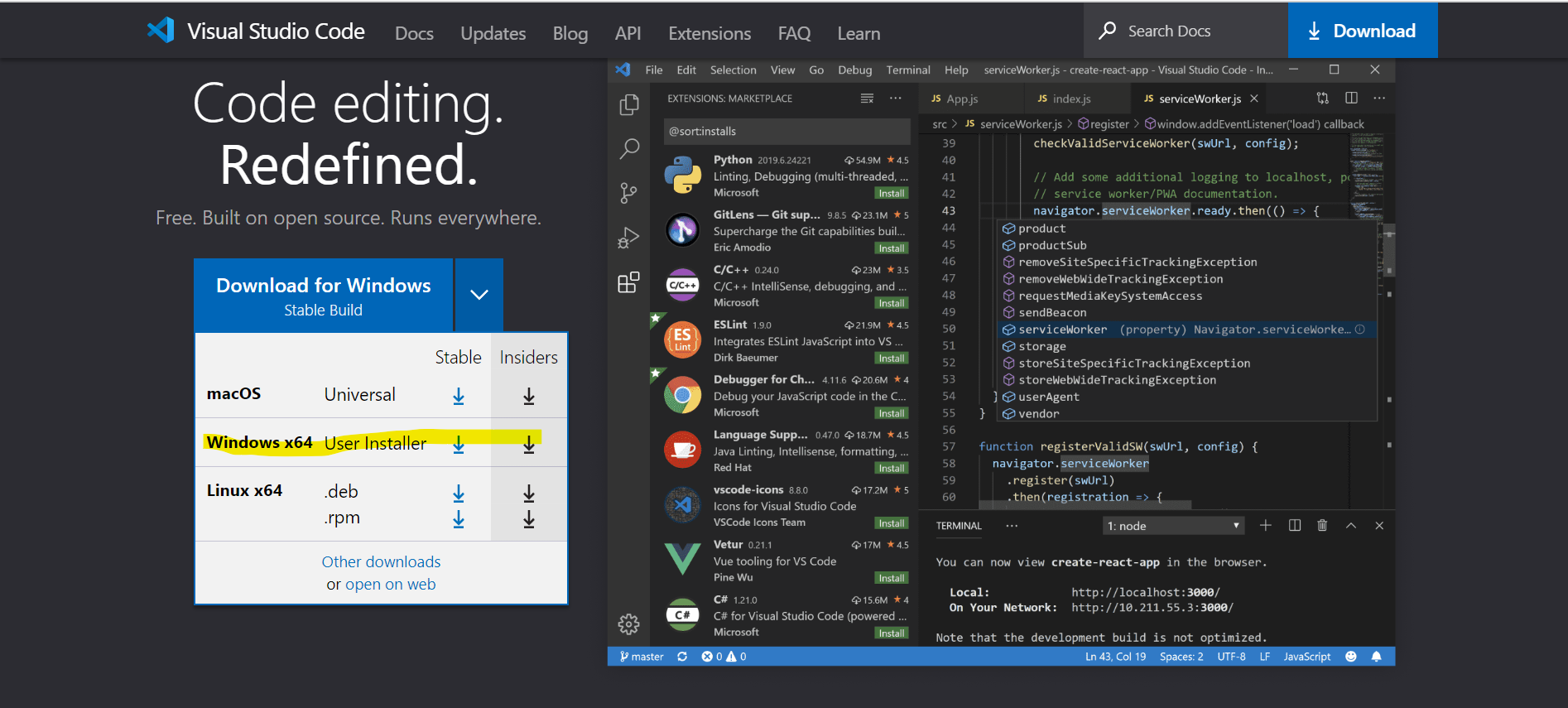Choose serviceWorker autocomplete suggestion
The height and width of the screenshot is (708, 1568).
tap(1188, 330)
